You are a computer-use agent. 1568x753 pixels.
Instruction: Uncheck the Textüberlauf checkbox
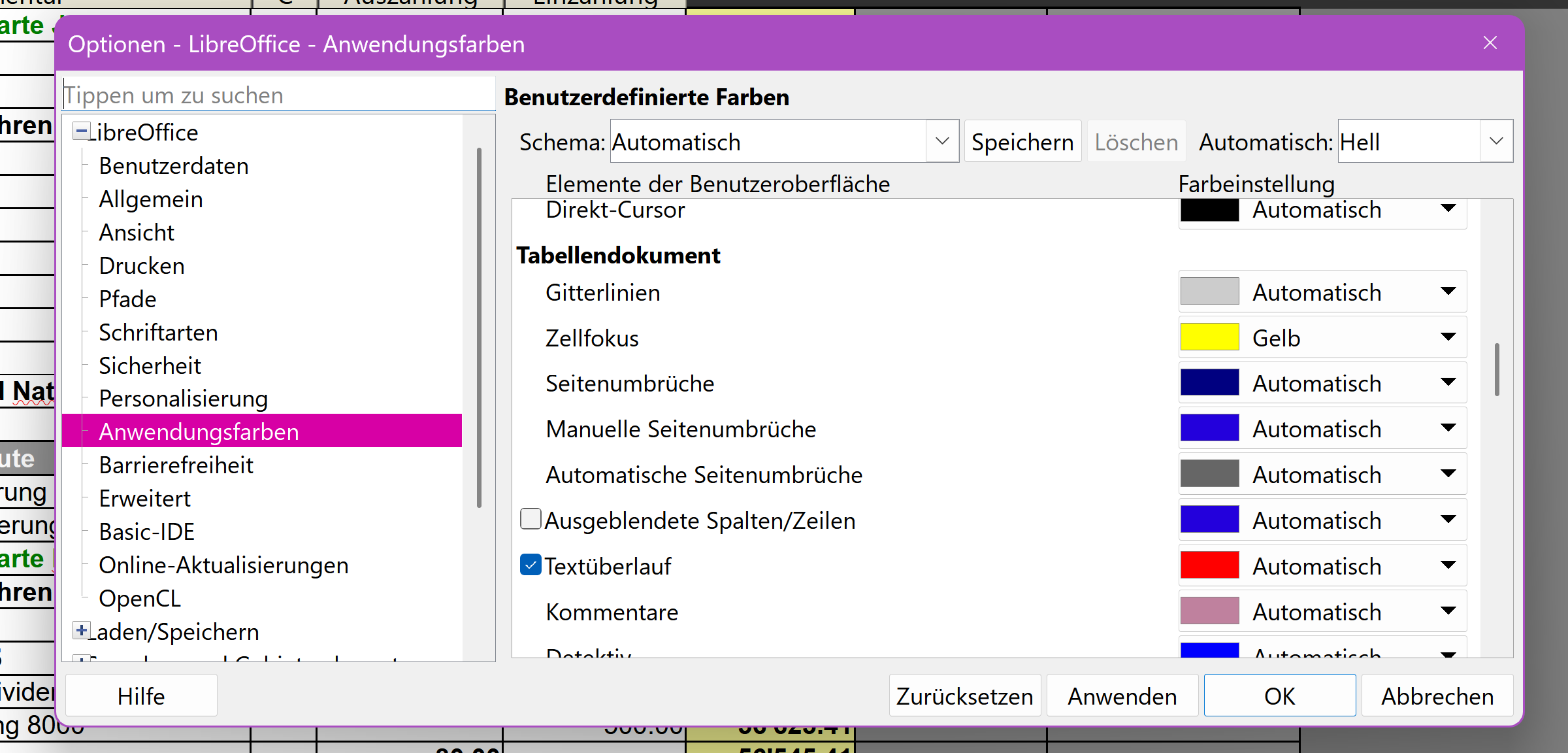(531, 565)
